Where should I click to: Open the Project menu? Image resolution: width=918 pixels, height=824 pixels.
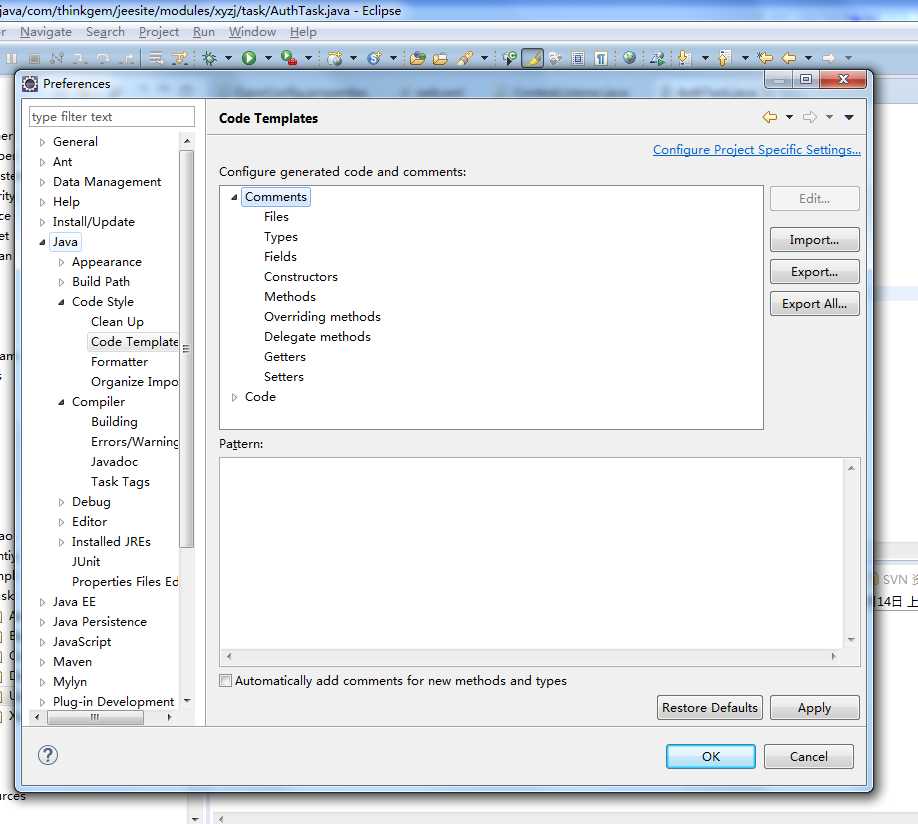click(159, 32)
